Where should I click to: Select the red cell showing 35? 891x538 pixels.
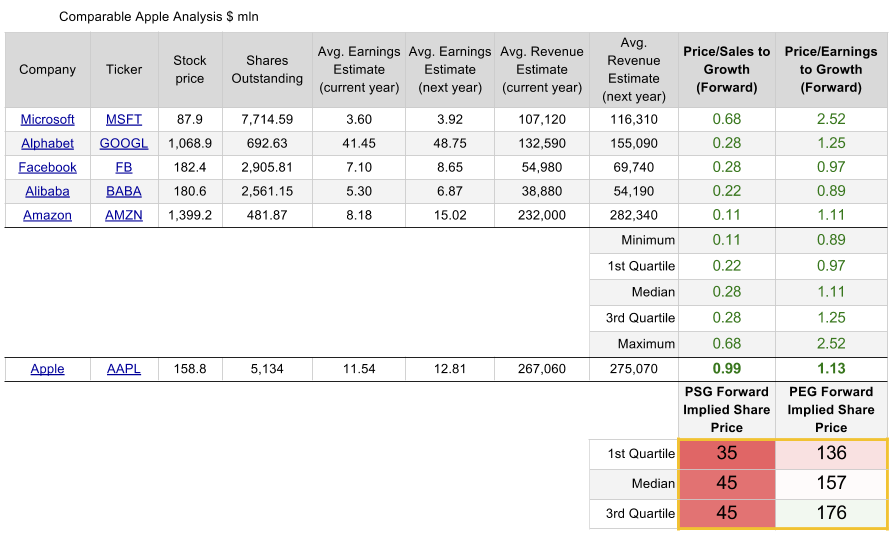click(727, 453)
